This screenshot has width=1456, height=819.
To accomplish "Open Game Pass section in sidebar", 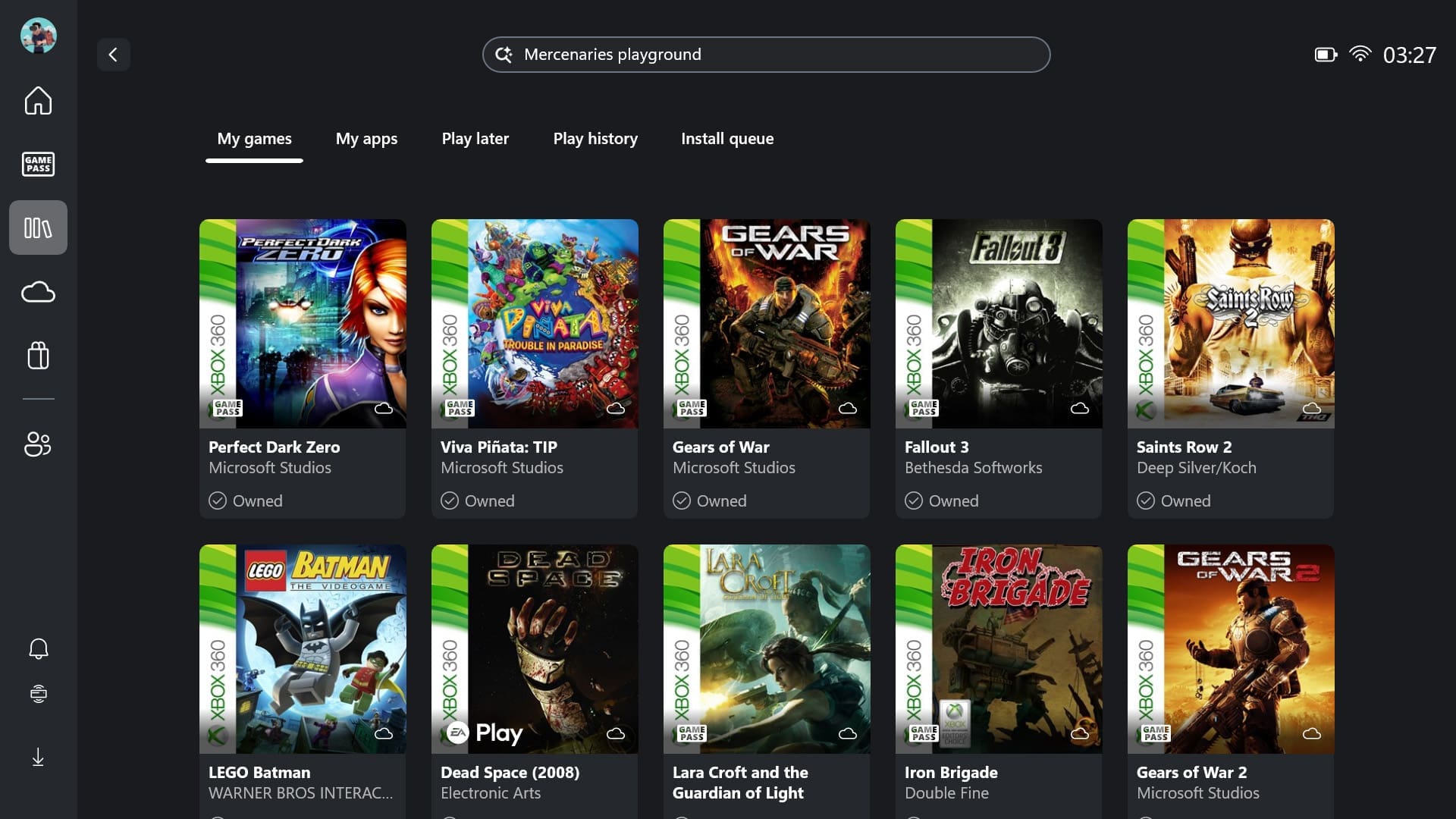I will pyautogui.click(x=38, y=164).
